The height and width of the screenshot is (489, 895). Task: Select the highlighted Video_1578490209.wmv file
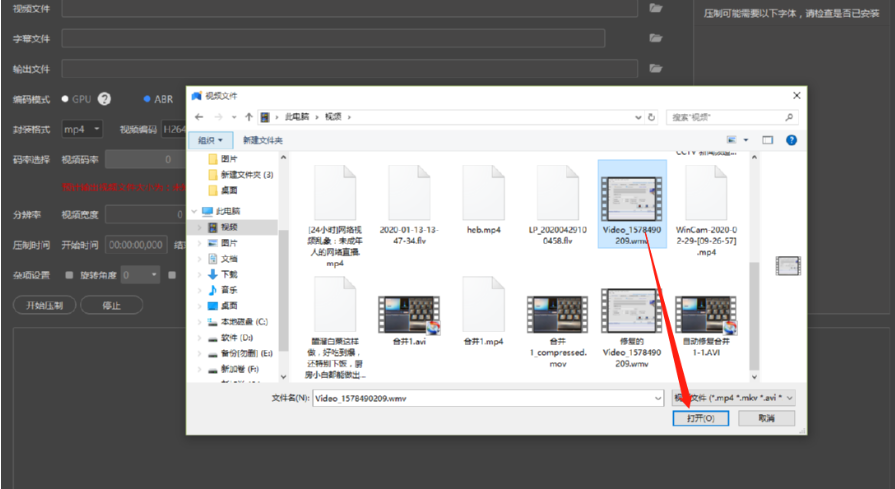click(x=632, y=204)
